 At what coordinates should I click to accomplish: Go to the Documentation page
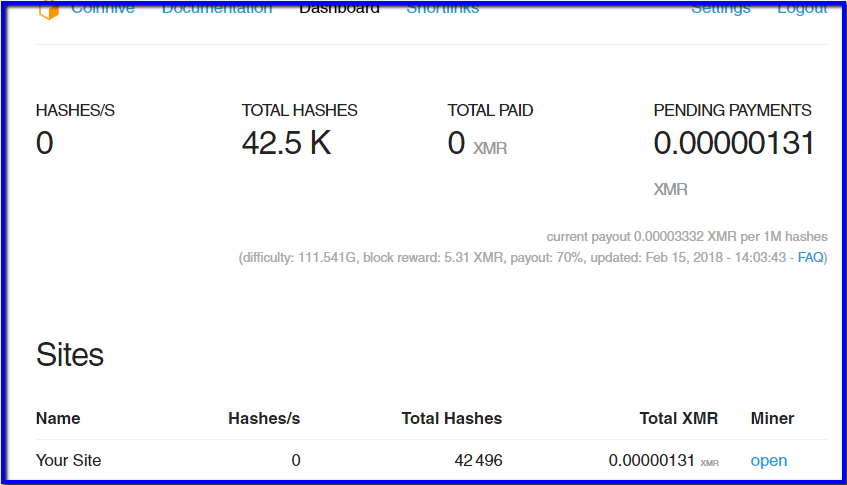pos(216,9)
